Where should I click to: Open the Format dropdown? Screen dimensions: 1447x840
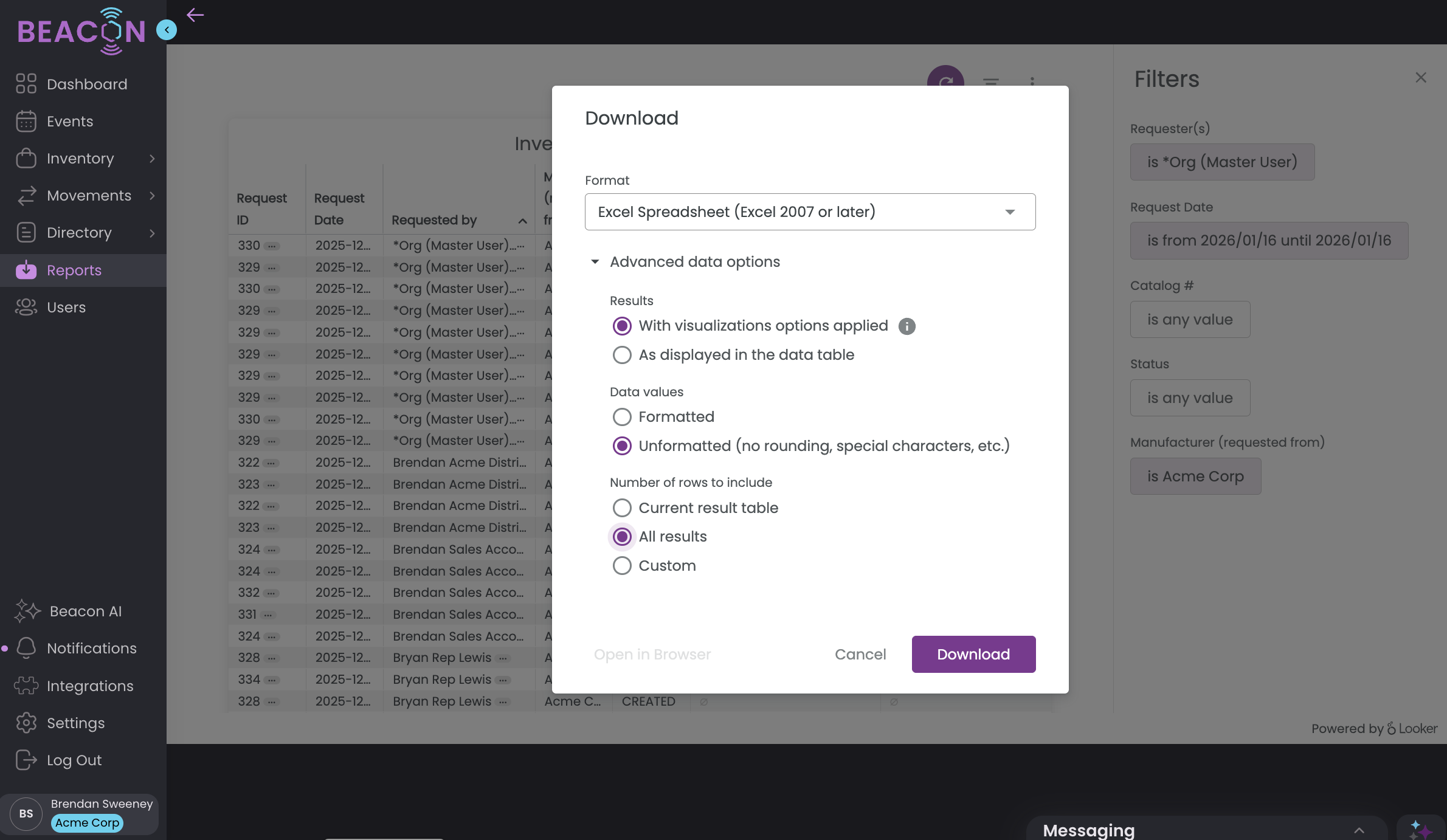(810, 212)
